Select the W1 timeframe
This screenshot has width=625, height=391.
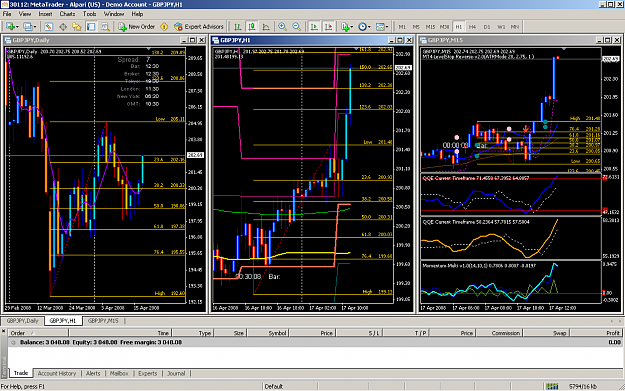501,27
